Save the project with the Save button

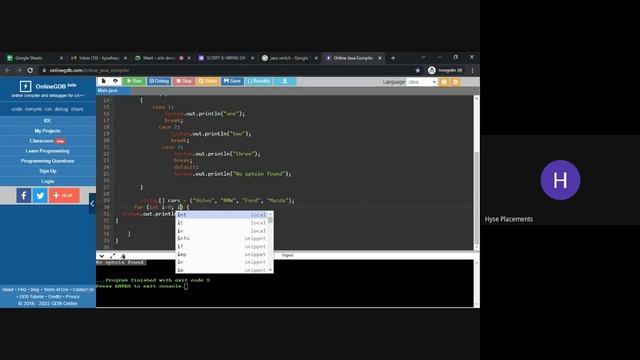[232, 81]
